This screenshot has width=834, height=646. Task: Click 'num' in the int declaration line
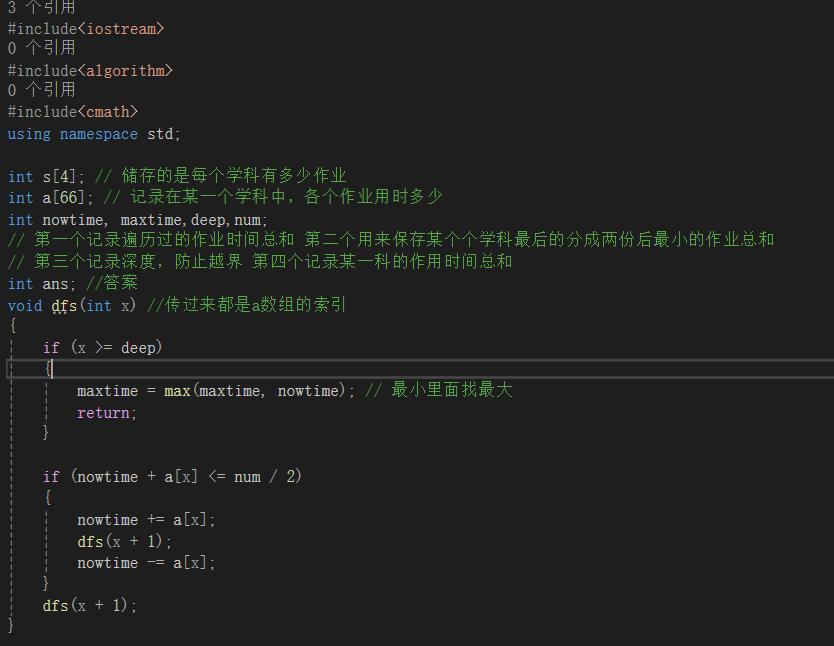tap(247, 220)
